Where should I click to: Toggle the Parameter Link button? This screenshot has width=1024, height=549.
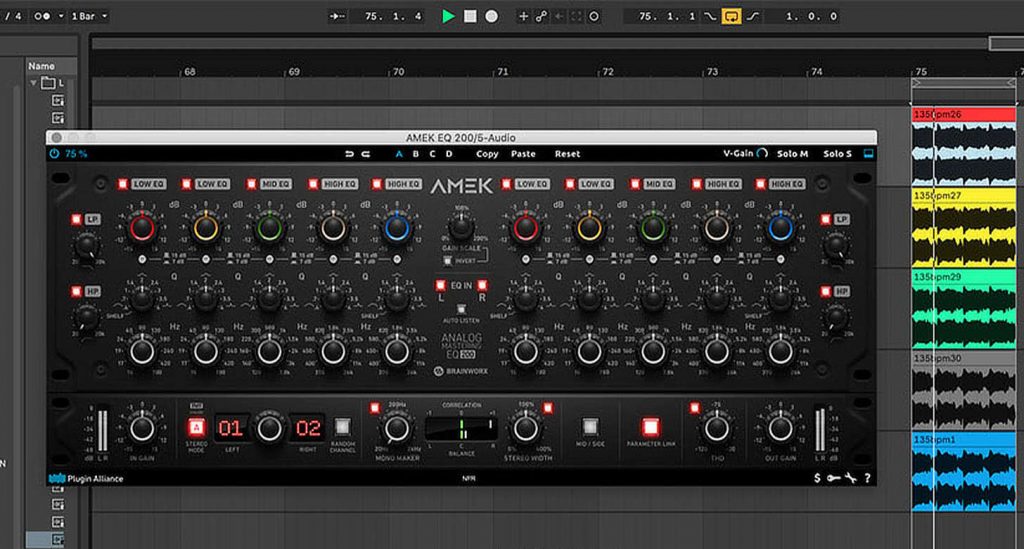point(650,427)
